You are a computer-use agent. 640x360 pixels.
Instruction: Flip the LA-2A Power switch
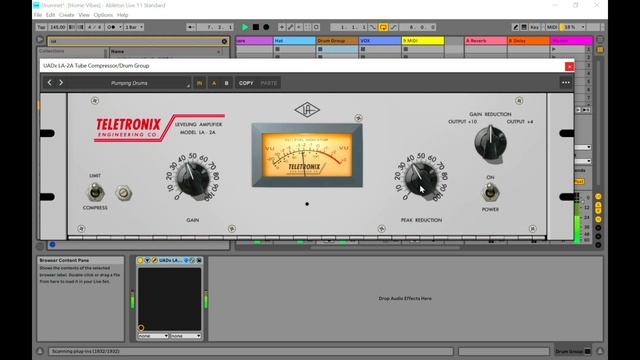click(490, 192)
